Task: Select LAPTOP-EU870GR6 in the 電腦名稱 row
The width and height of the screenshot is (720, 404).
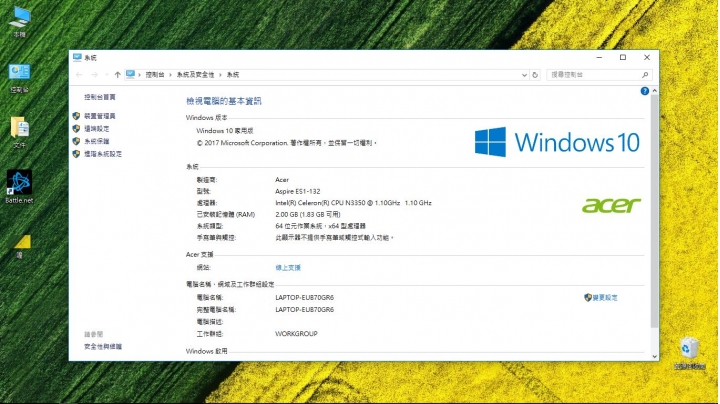Action: pyautogui.click(x=304, y=297)
